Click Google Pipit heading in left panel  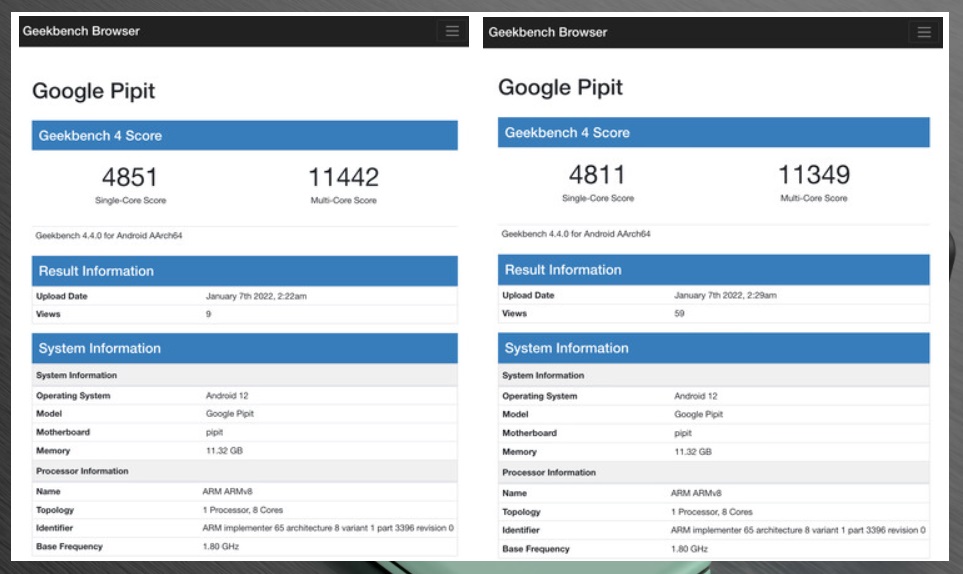[93, 91]
